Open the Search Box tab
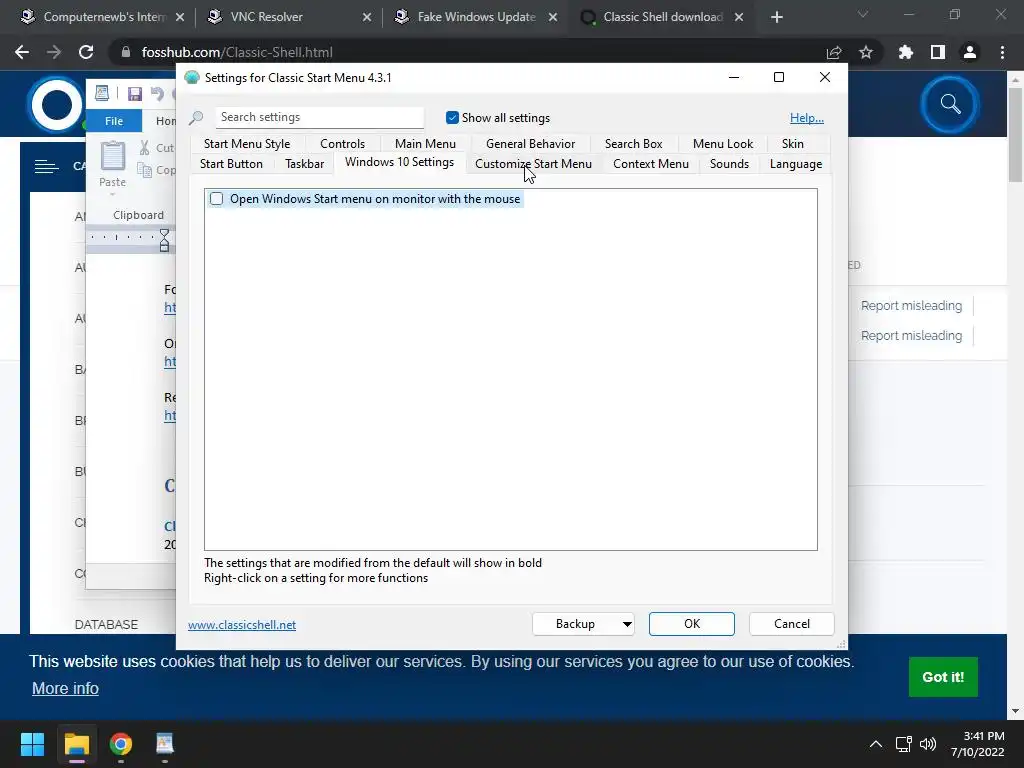This screenshot has width=1024, height=768. pos(633,144)
